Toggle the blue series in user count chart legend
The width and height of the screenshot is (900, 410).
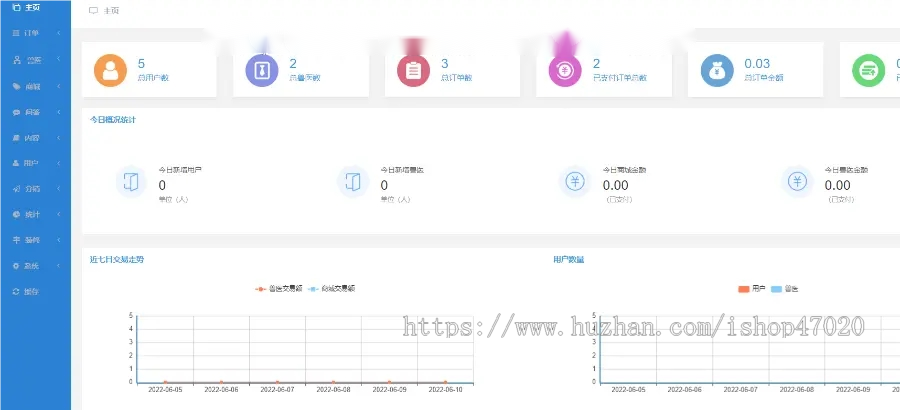(784, 289)
